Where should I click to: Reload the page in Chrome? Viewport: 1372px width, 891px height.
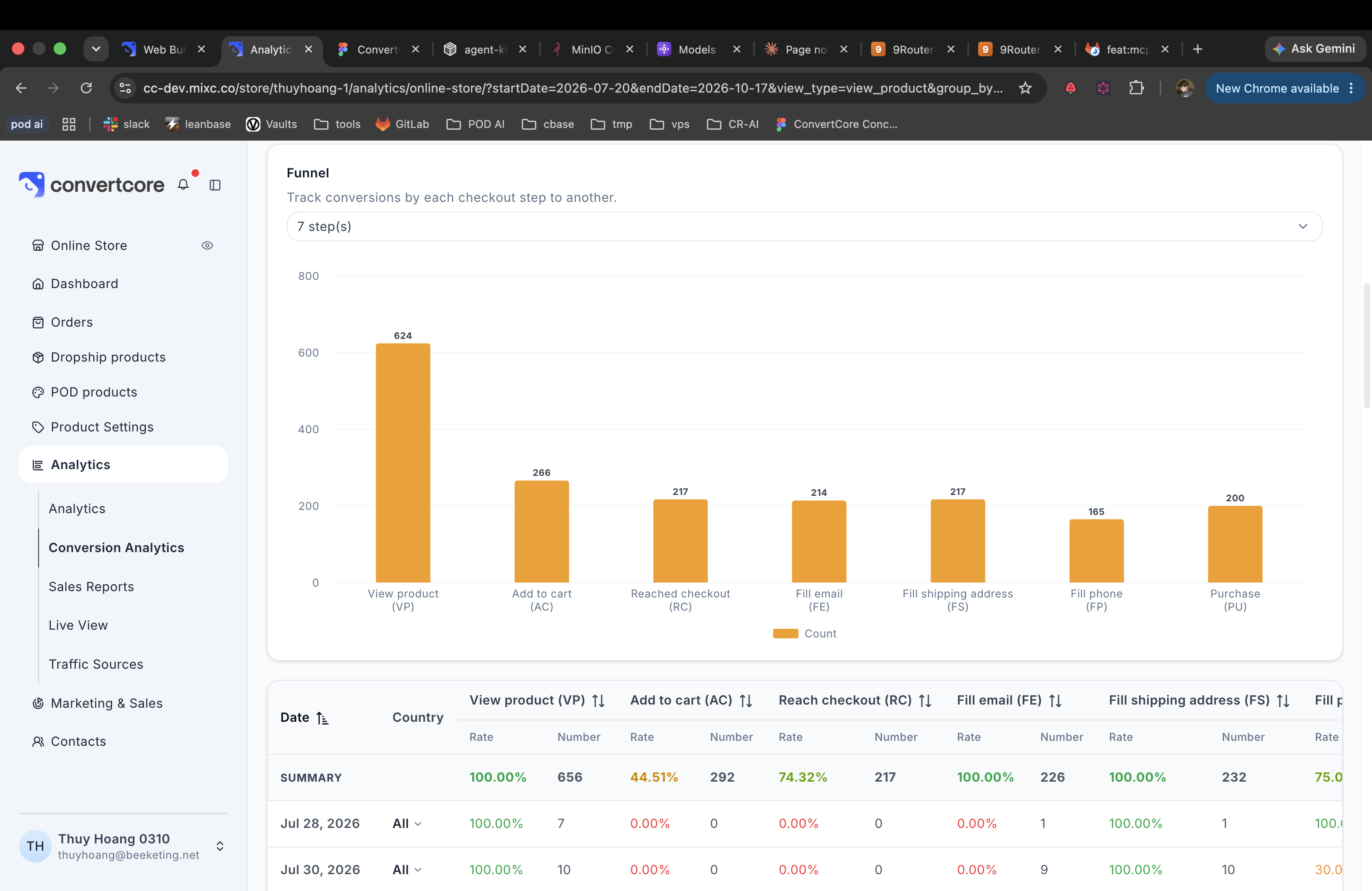[x=87, y=88]
